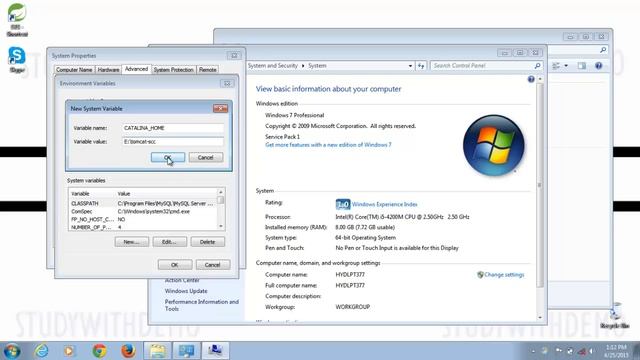The width and height of the screenshot is (640, 360).
Task: Toggle the preview pane icon in back window
Action: (x=582, y=66)
